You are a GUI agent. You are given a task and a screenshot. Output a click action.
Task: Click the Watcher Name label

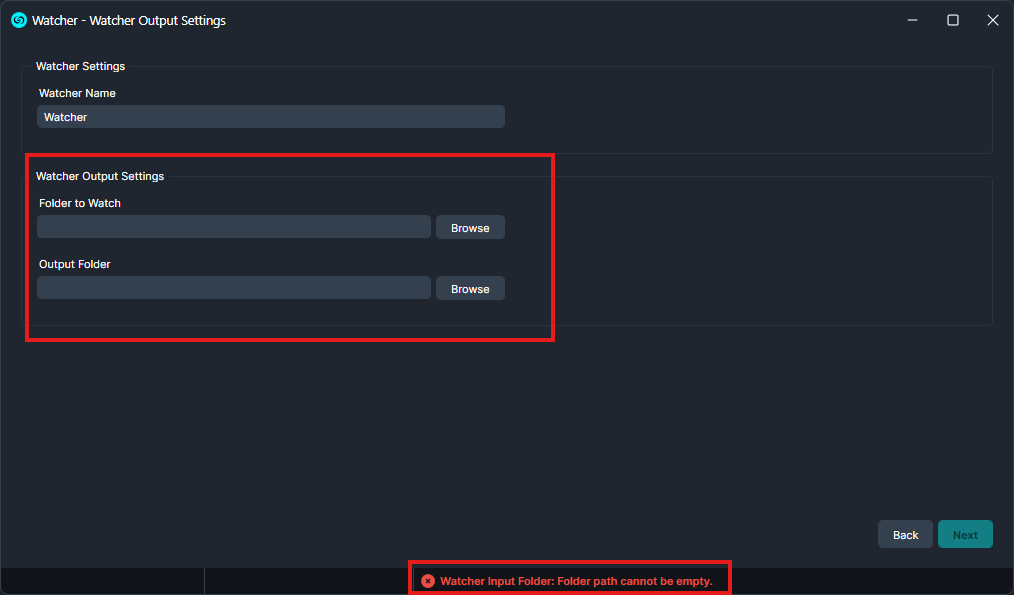click(x=77, y=93)
